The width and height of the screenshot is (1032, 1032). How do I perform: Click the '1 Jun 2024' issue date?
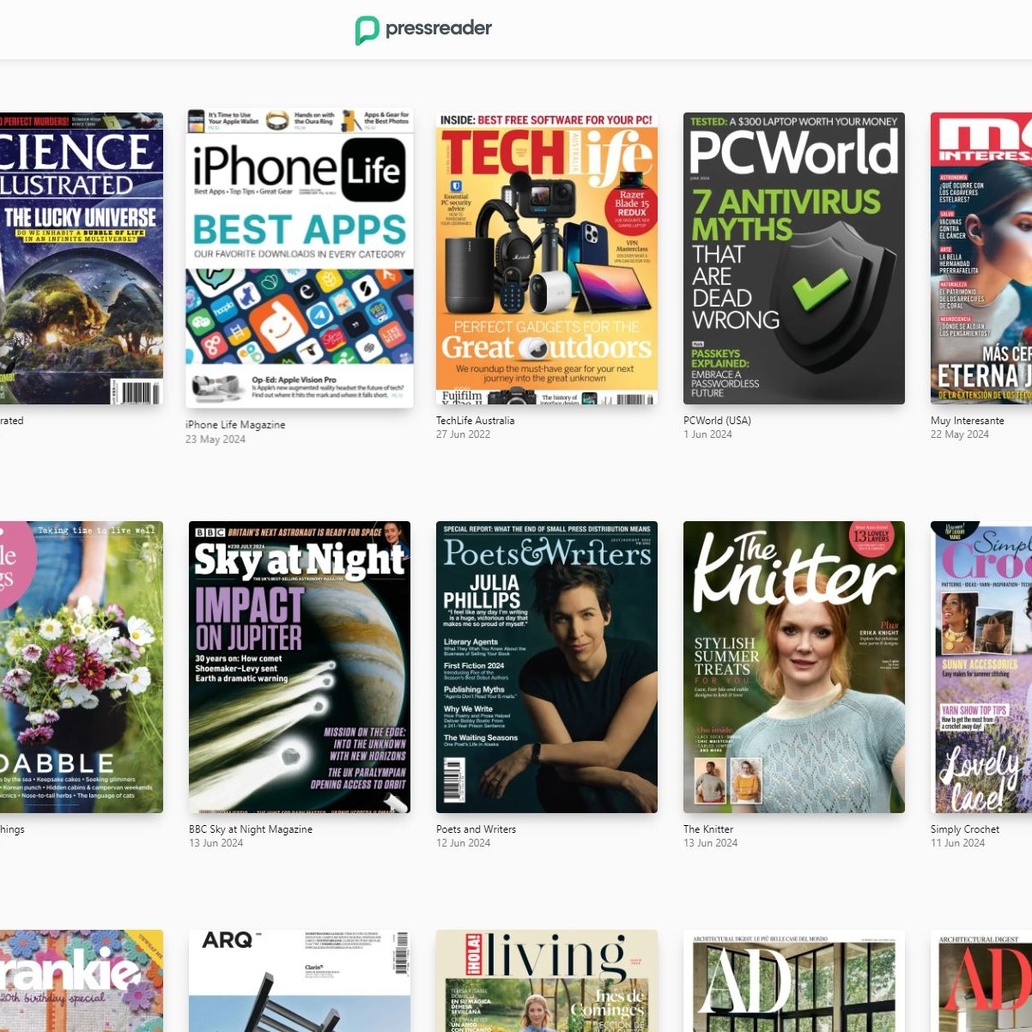pos(708,434)
